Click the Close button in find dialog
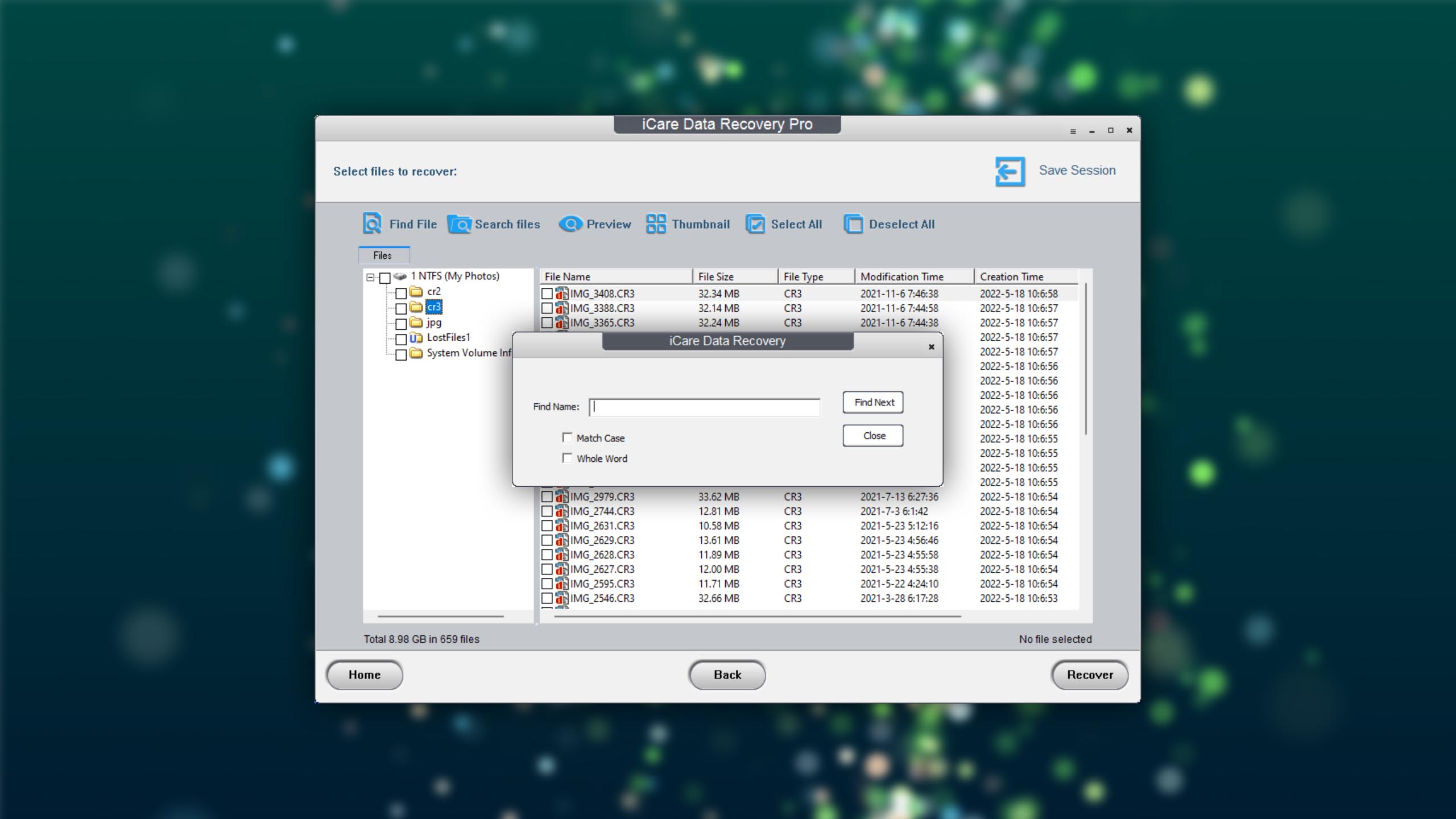1456x819 pixels. (x=873, y=436)
